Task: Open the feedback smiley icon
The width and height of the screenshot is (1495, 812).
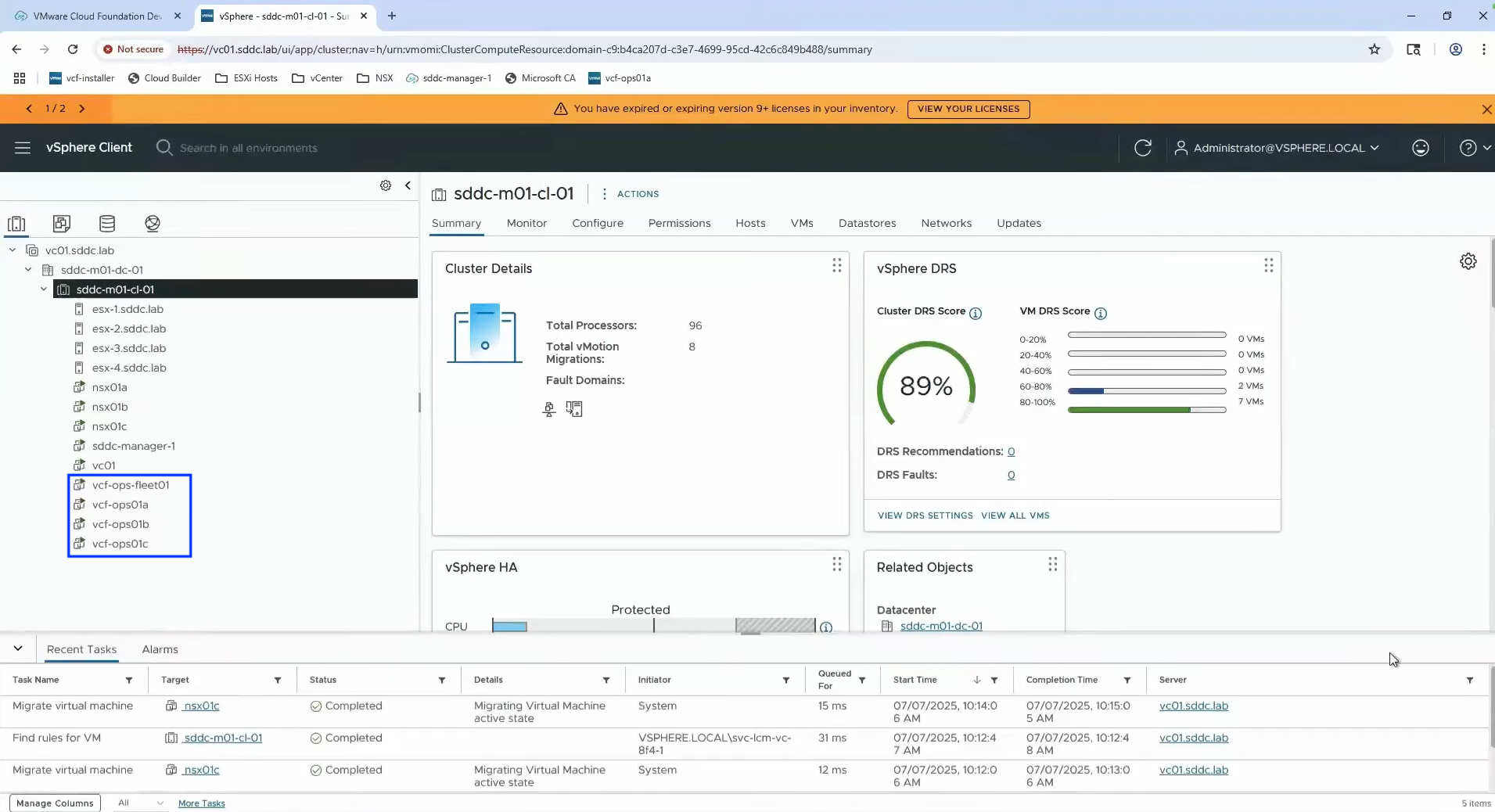Action: tap(1420, 148)
